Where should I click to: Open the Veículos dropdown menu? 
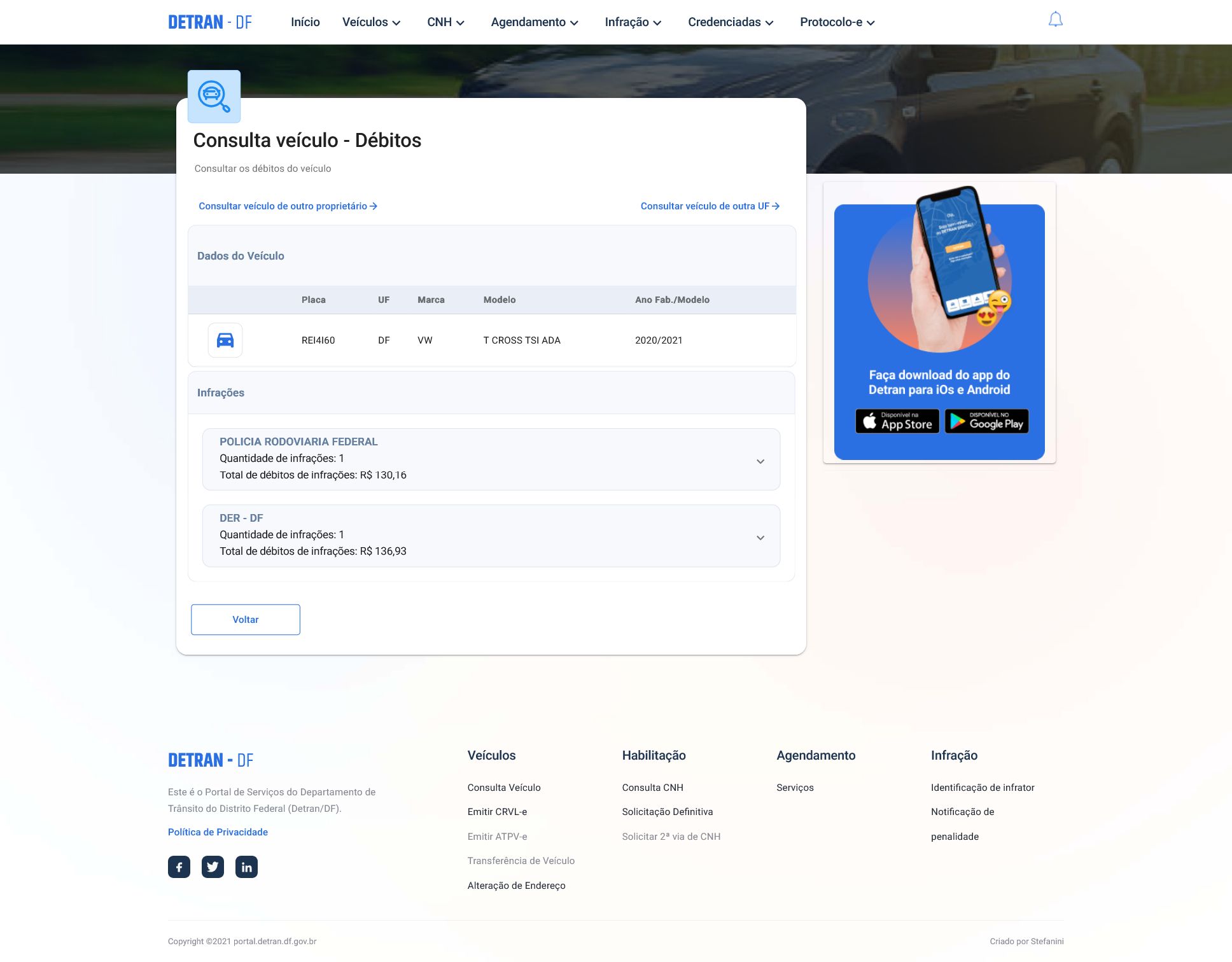371,22
